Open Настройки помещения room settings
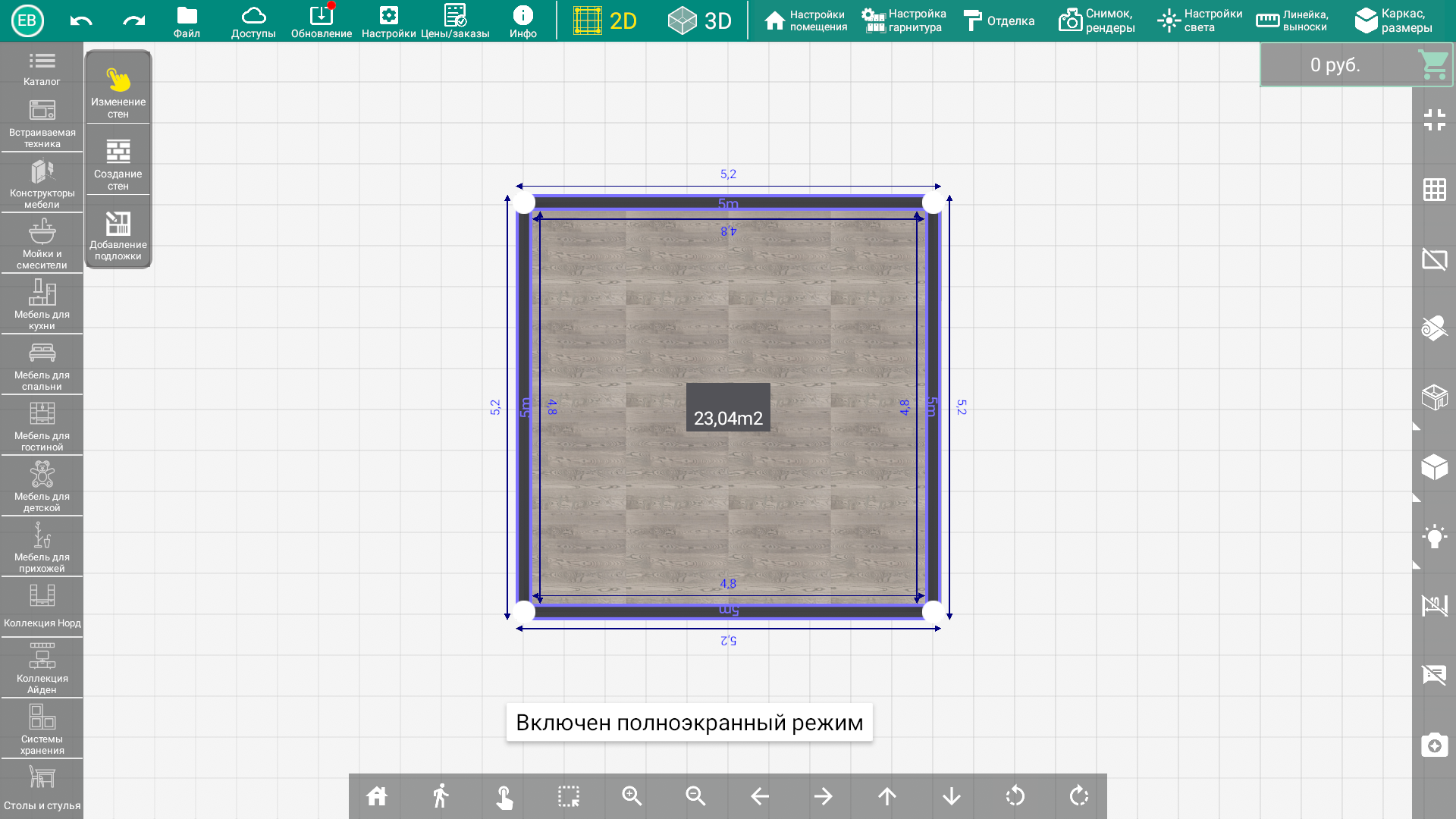The height and width of the screenshot is (819, 1456). 805,20
